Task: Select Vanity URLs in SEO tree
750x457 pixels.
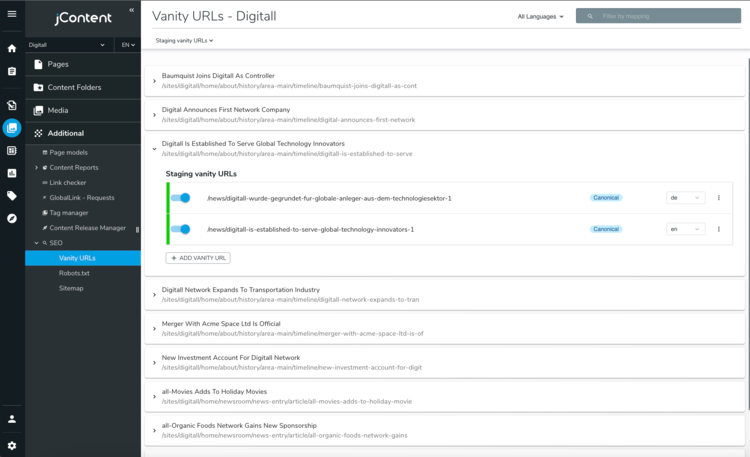Action: 83,258
